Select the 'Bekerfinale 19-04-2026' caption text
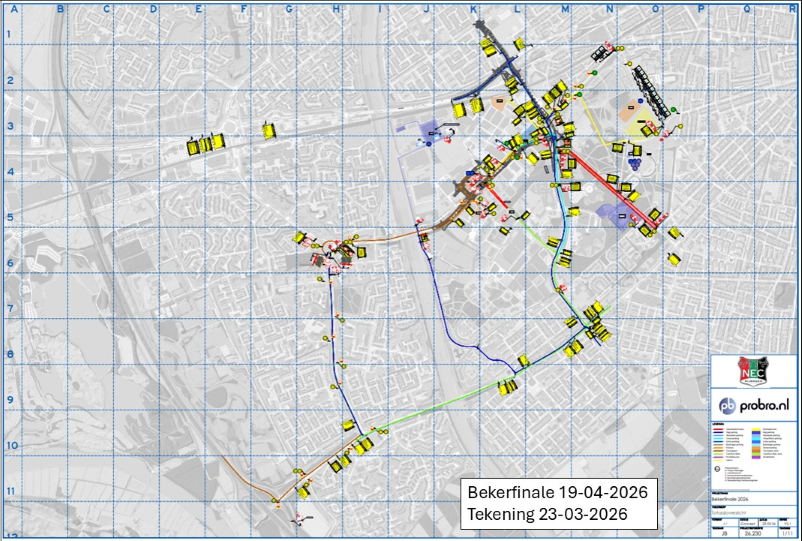 (557, 494)
